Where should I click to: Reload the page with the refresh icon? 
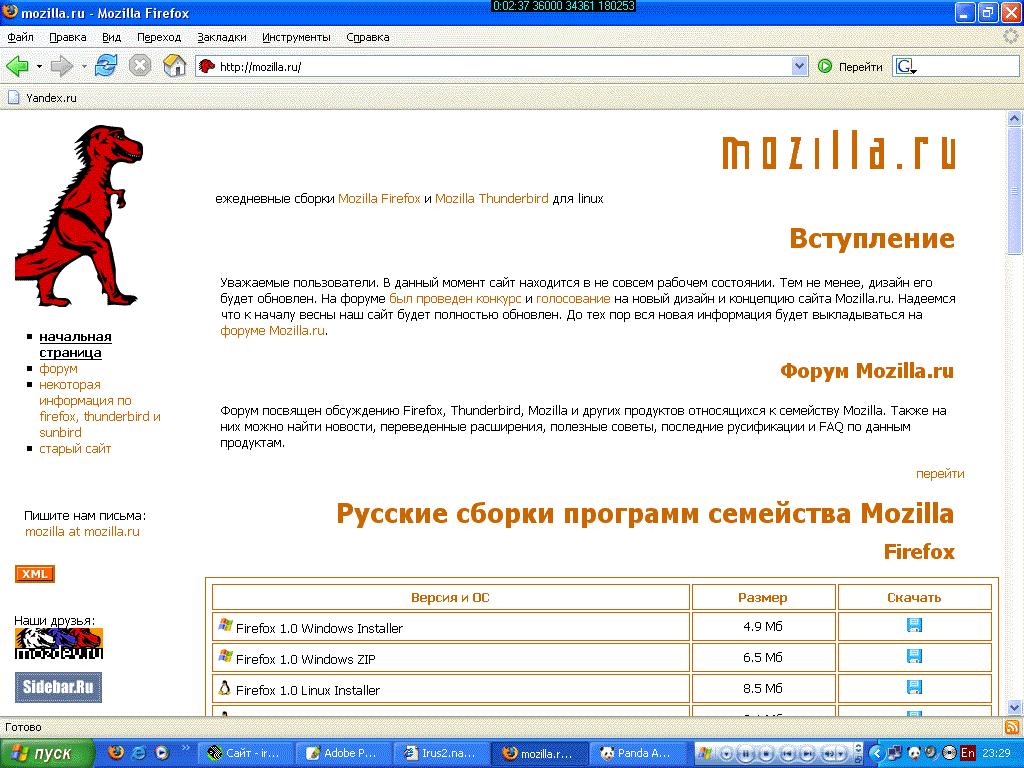tap(106, 66)
